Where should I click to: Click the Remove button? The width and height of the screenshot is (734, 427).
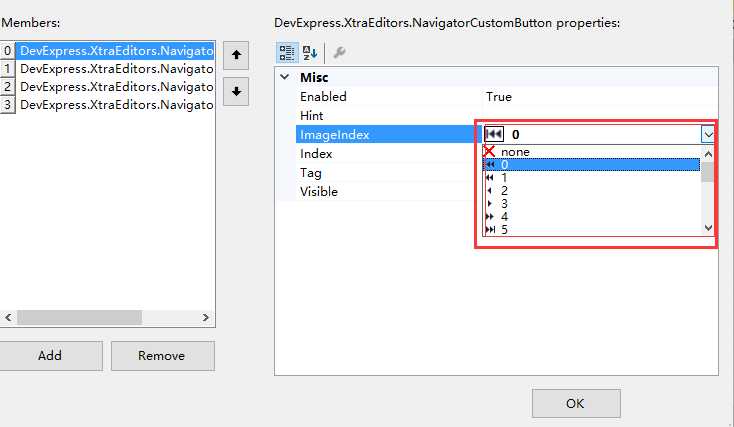(x=162, y=356)
